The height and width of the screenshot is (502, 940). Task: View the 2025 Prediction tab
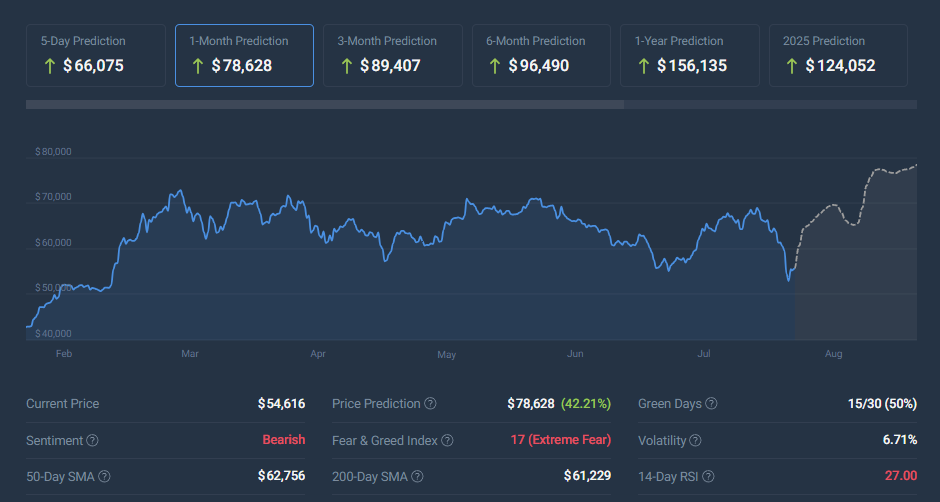click(x=837, y=55)
